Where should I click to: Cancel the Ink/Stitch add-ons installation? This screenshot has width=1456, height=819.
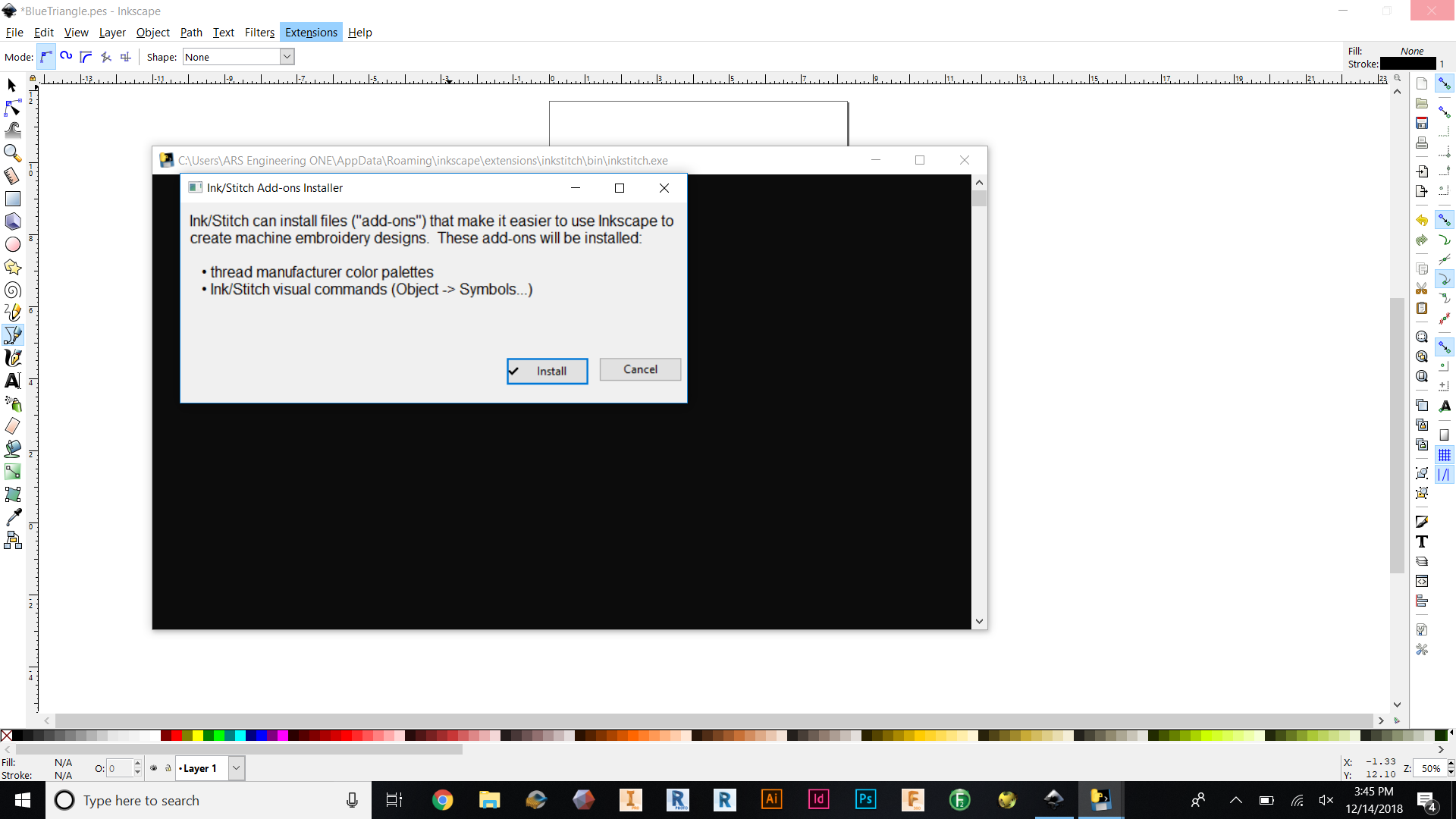click(x=640, y=369)
